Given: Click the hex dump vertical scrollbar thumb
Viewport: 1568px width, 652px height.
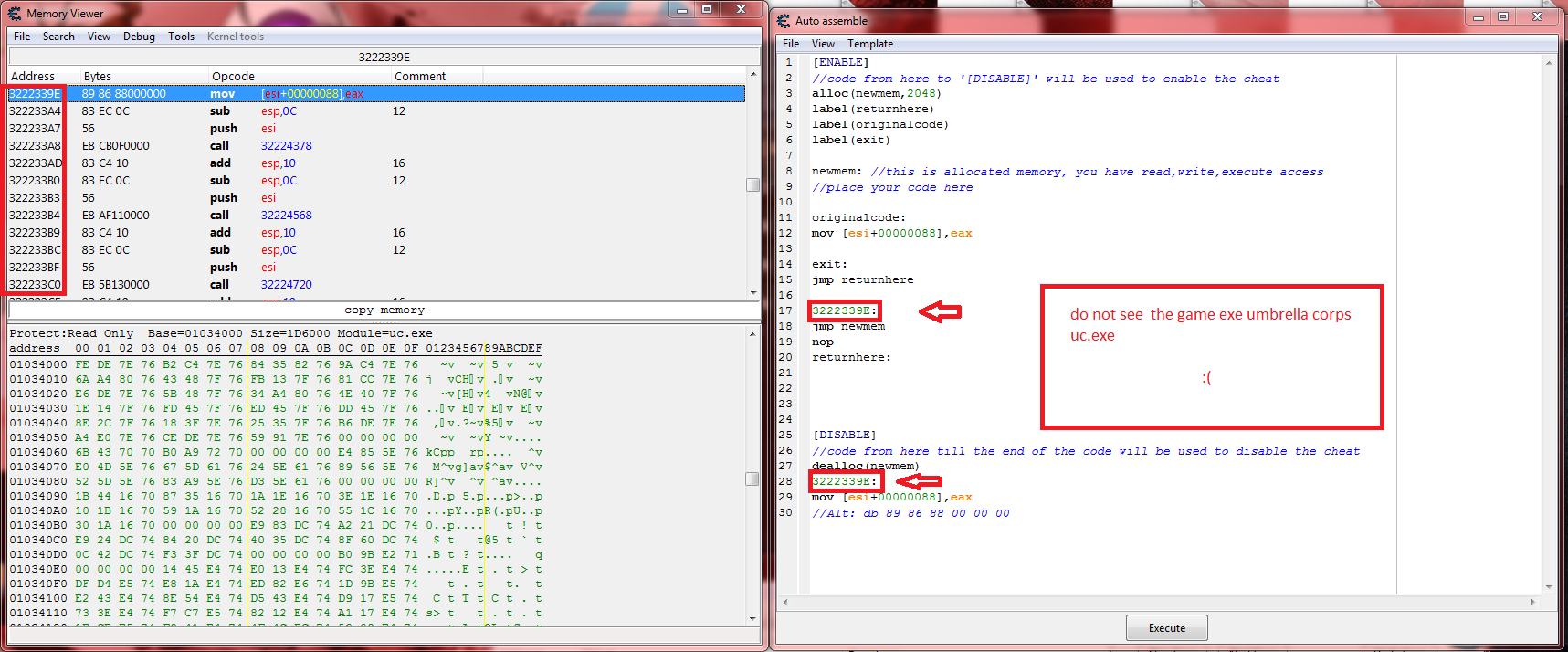Looking at the screenshot, I should click(x=753, y=478).
